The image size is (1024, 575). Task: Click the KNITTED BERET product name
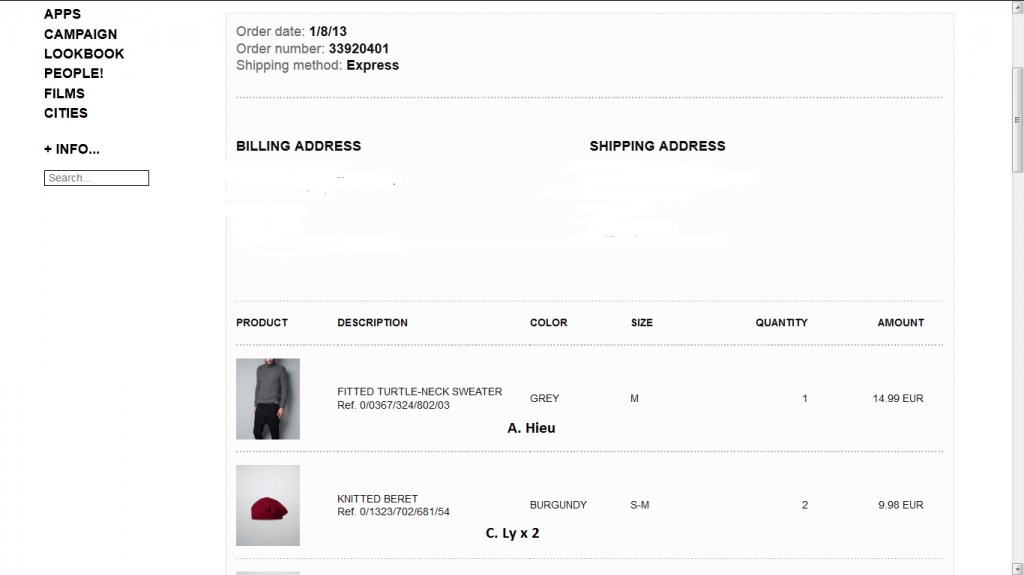[x=378, y=498]
